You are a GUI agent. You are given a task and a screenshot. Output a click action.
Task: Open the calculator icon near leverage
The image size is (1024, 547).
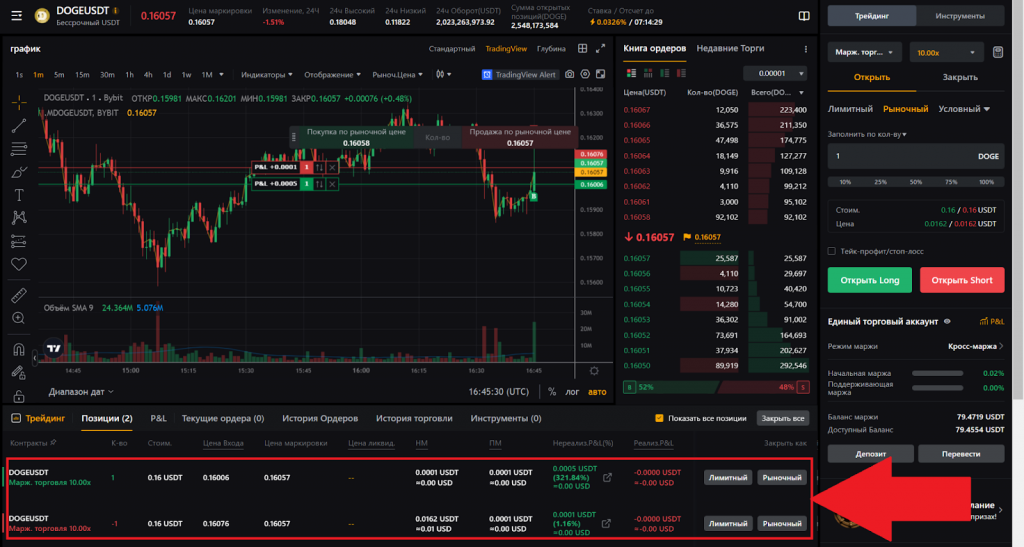point(997,52)
